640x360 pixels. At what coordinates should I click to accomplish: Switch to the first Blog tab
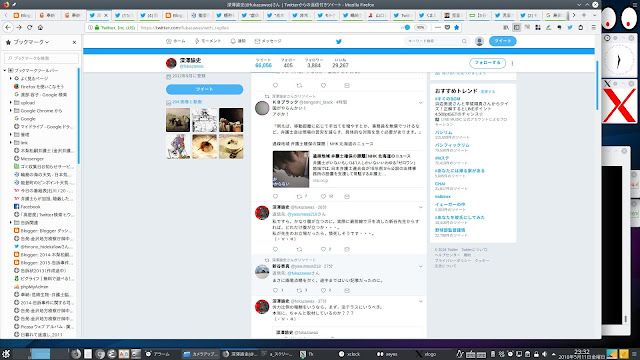click(22, 15)
